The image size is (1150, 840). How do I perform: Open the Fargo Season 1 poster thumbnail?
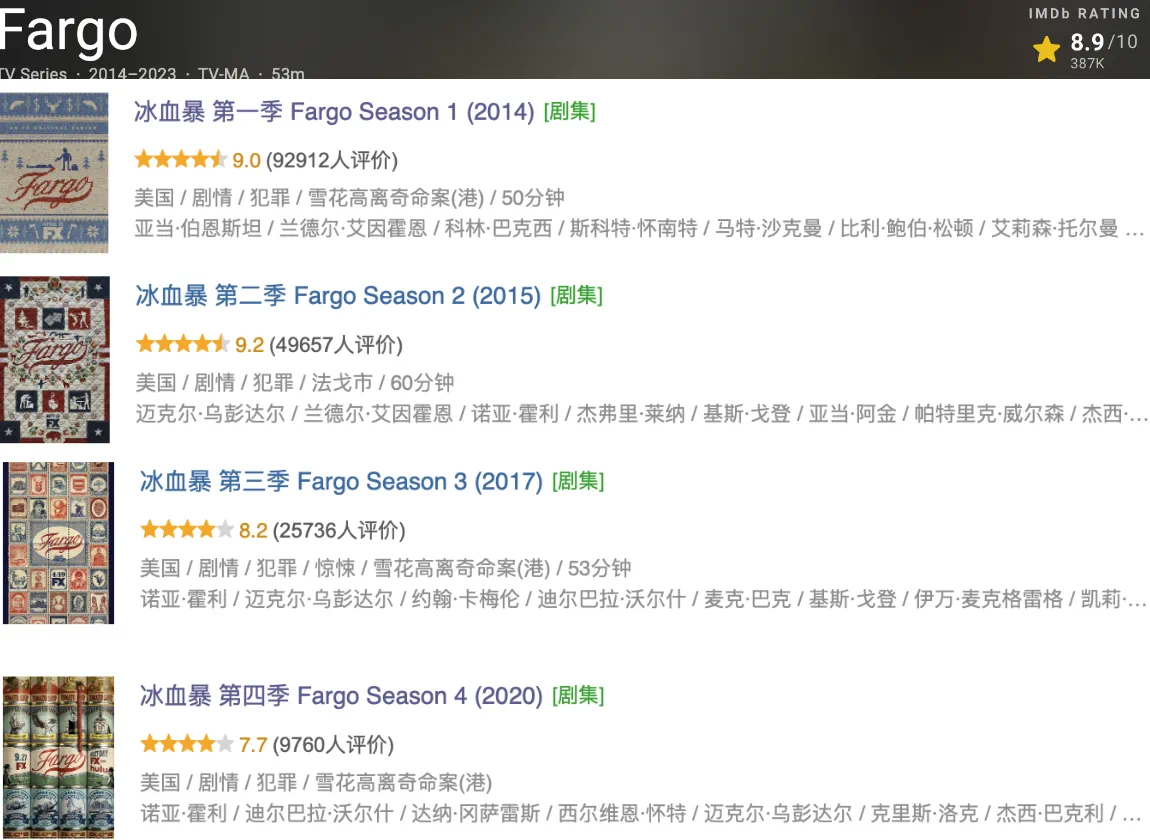(54, 172)
